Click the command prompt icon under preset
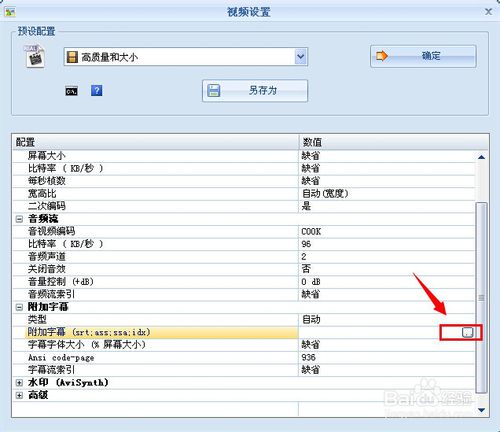Image resolution: width=500 pixels, height=432 pixels. click(x=71, y=91)
